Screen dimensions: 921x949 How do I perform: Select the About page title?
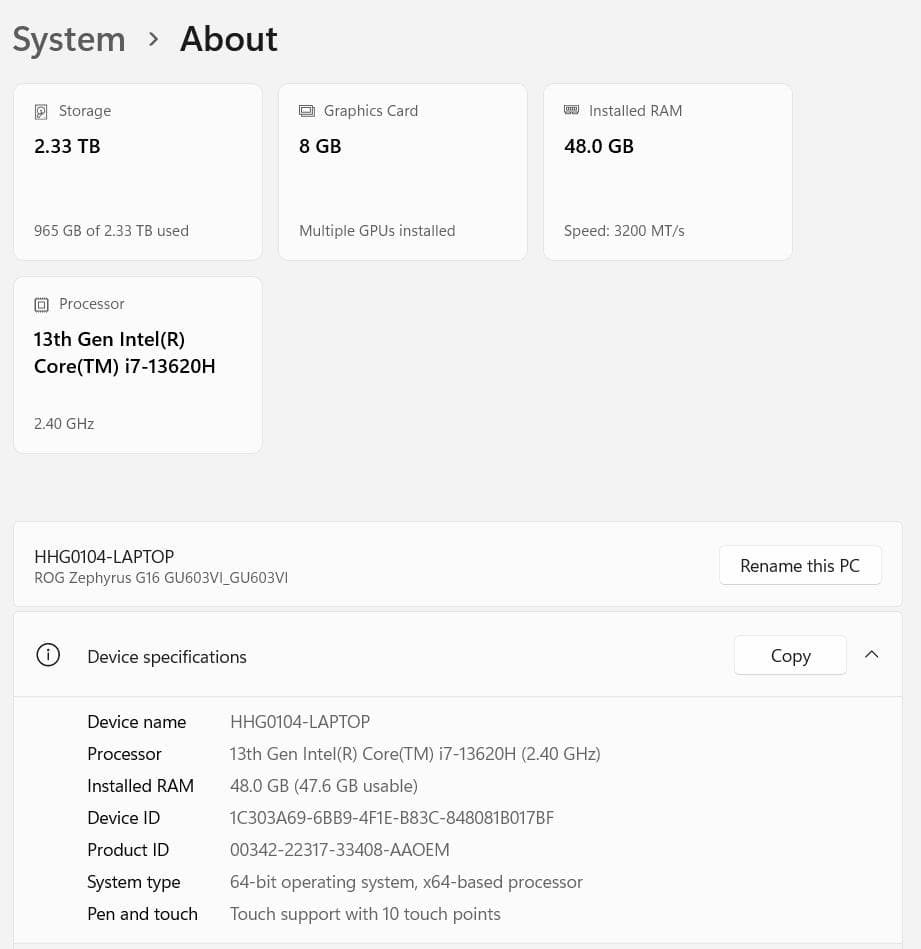tap(228, 38)
